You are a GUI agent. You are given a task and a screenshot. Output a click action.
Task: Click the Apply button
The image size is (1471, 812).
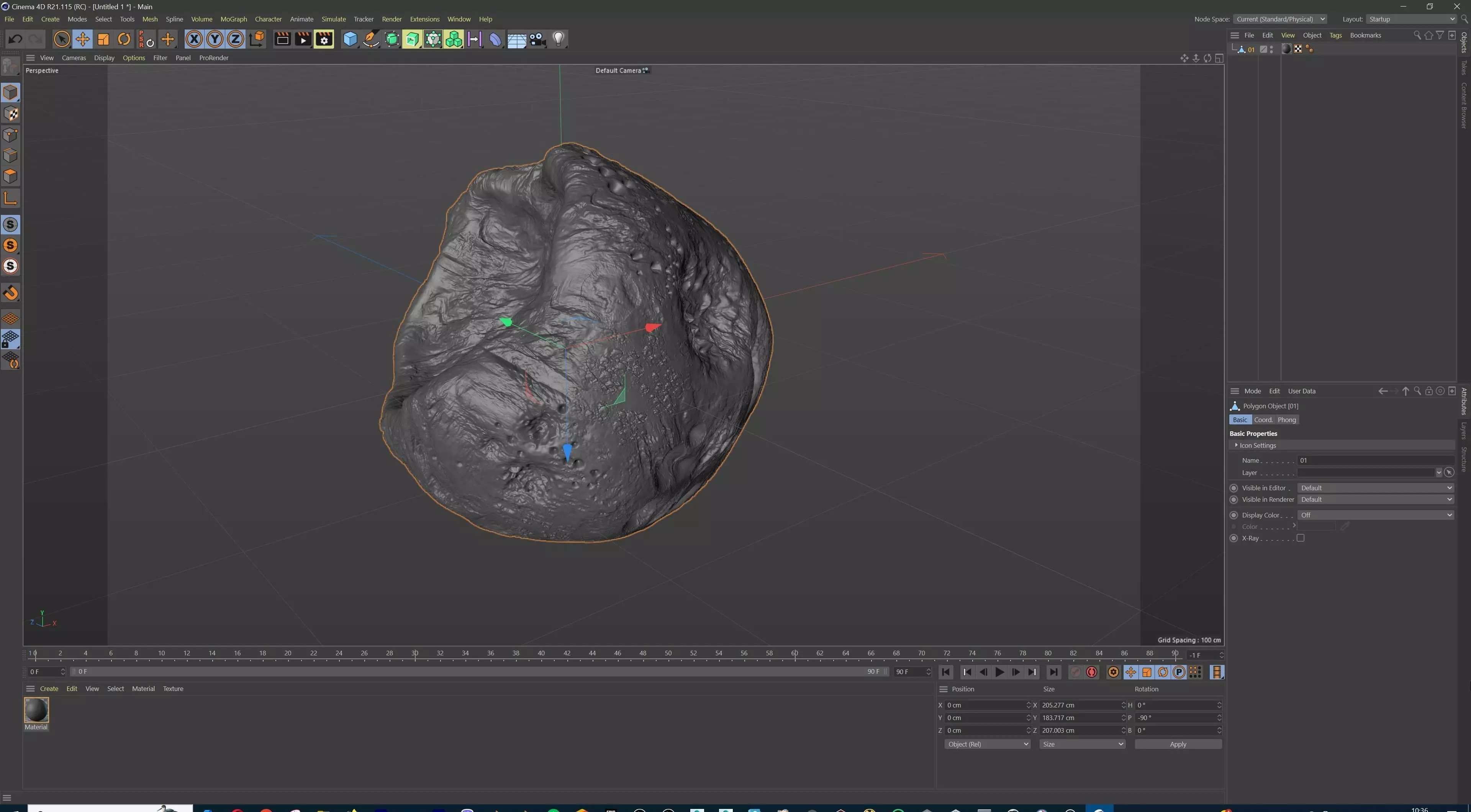coord(1178,744)
